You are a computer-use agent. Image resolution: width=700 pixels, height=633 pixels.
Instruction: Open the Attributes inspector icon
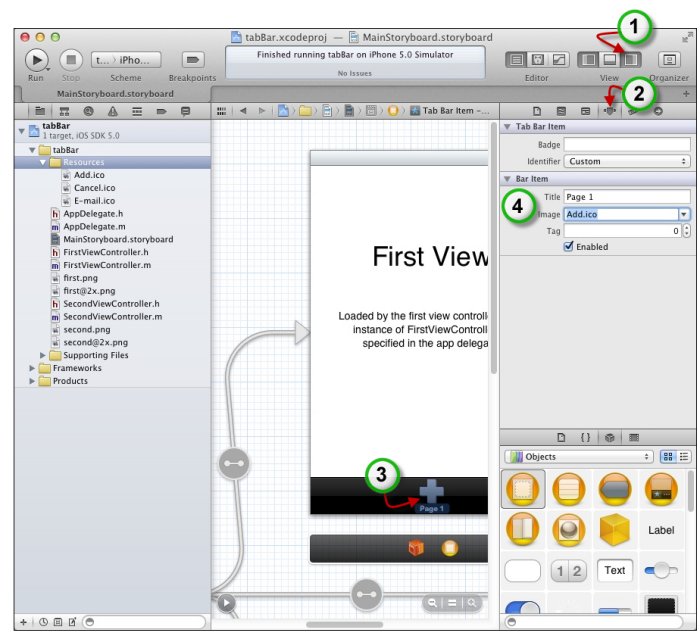tap(609, 111)
